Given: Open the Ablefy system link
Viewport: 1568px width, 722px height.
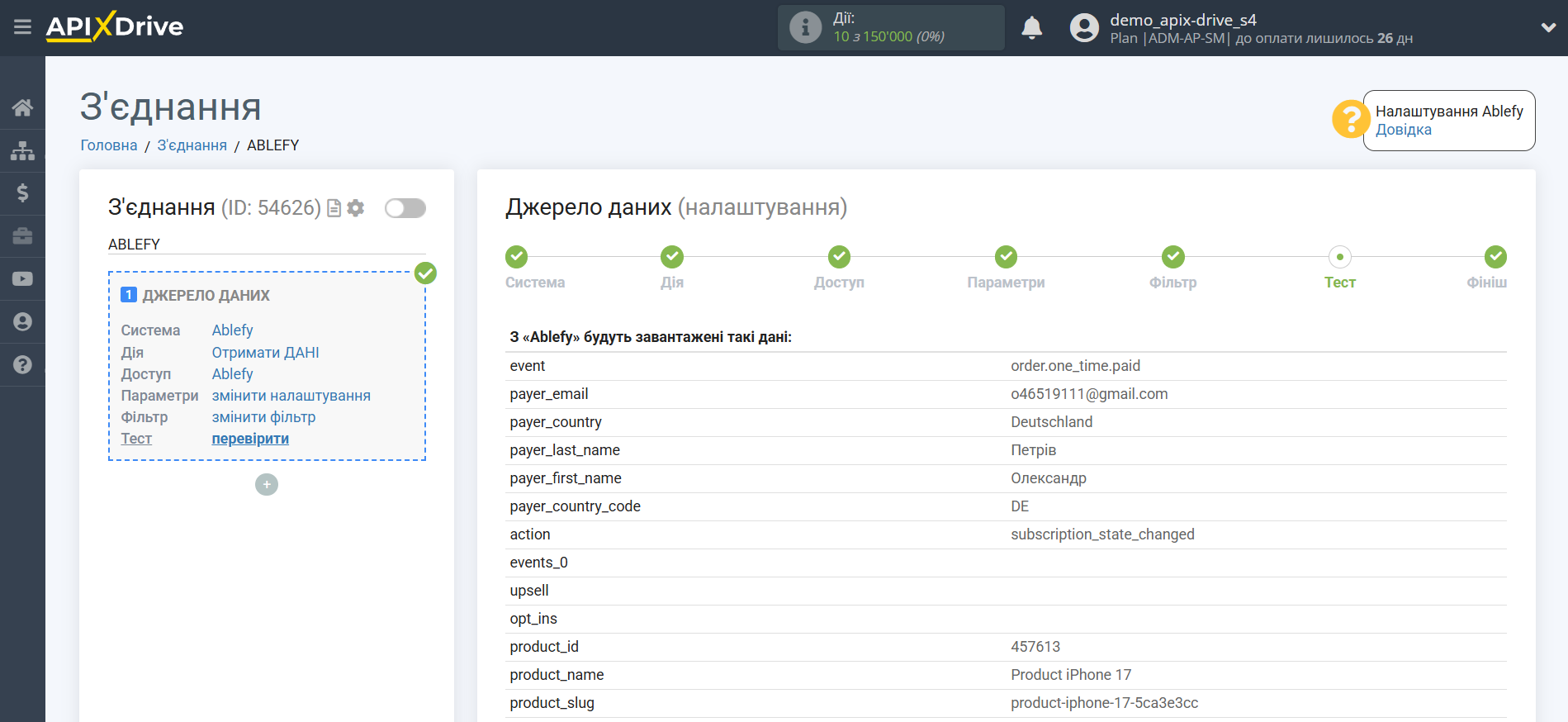Looking at the screenshot, I should [x=232, y=330].
